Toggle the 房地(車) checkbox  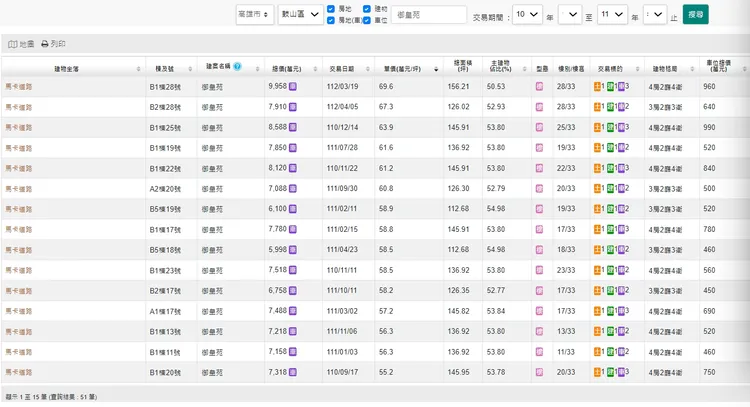coord(331,21)
